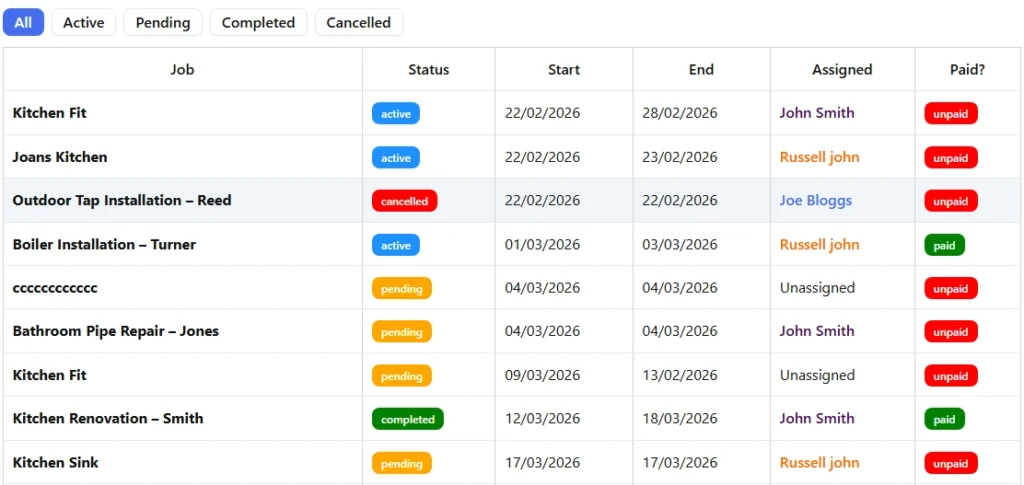
Task: Click pending badge for Bathroom Pipe Repair – Jones
Action: 401,332
